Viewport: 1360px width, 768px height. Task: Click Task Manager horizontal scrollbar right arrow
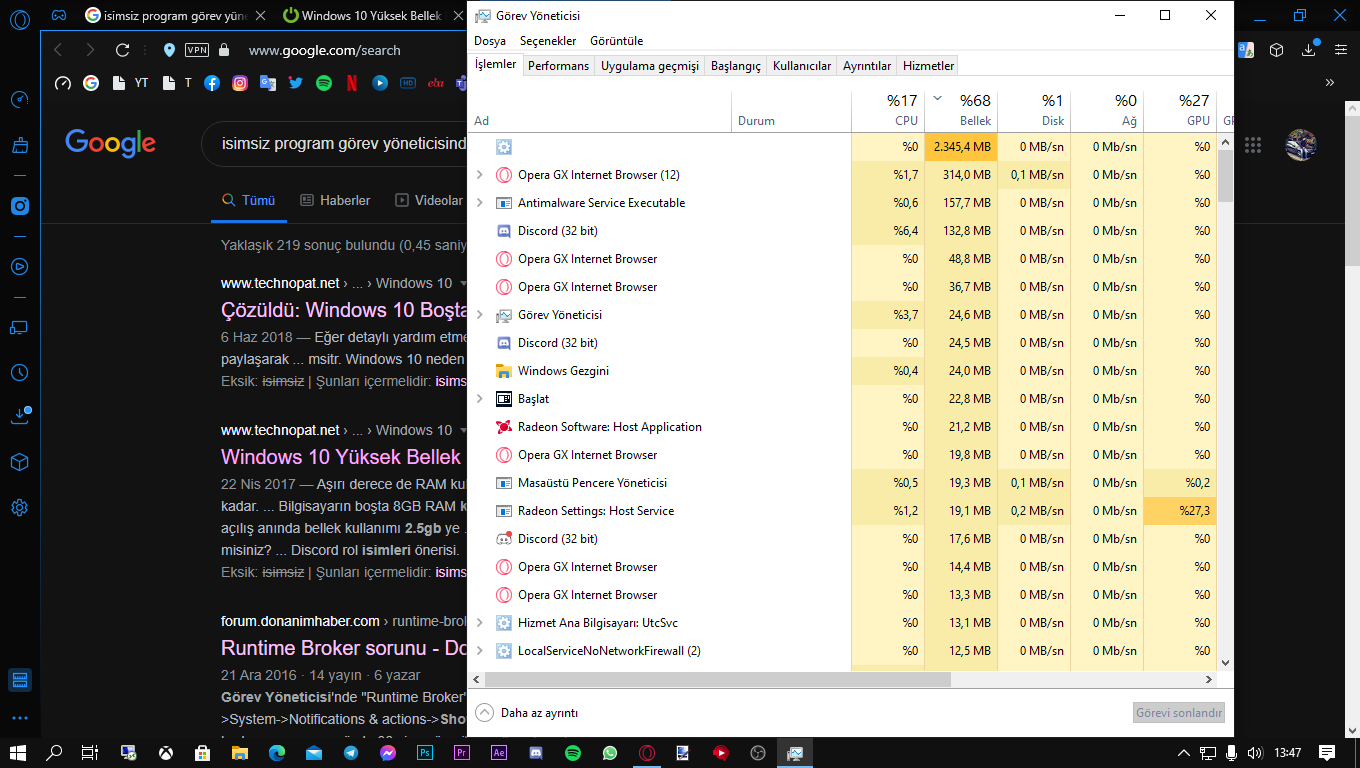(x=1208, y=680)
